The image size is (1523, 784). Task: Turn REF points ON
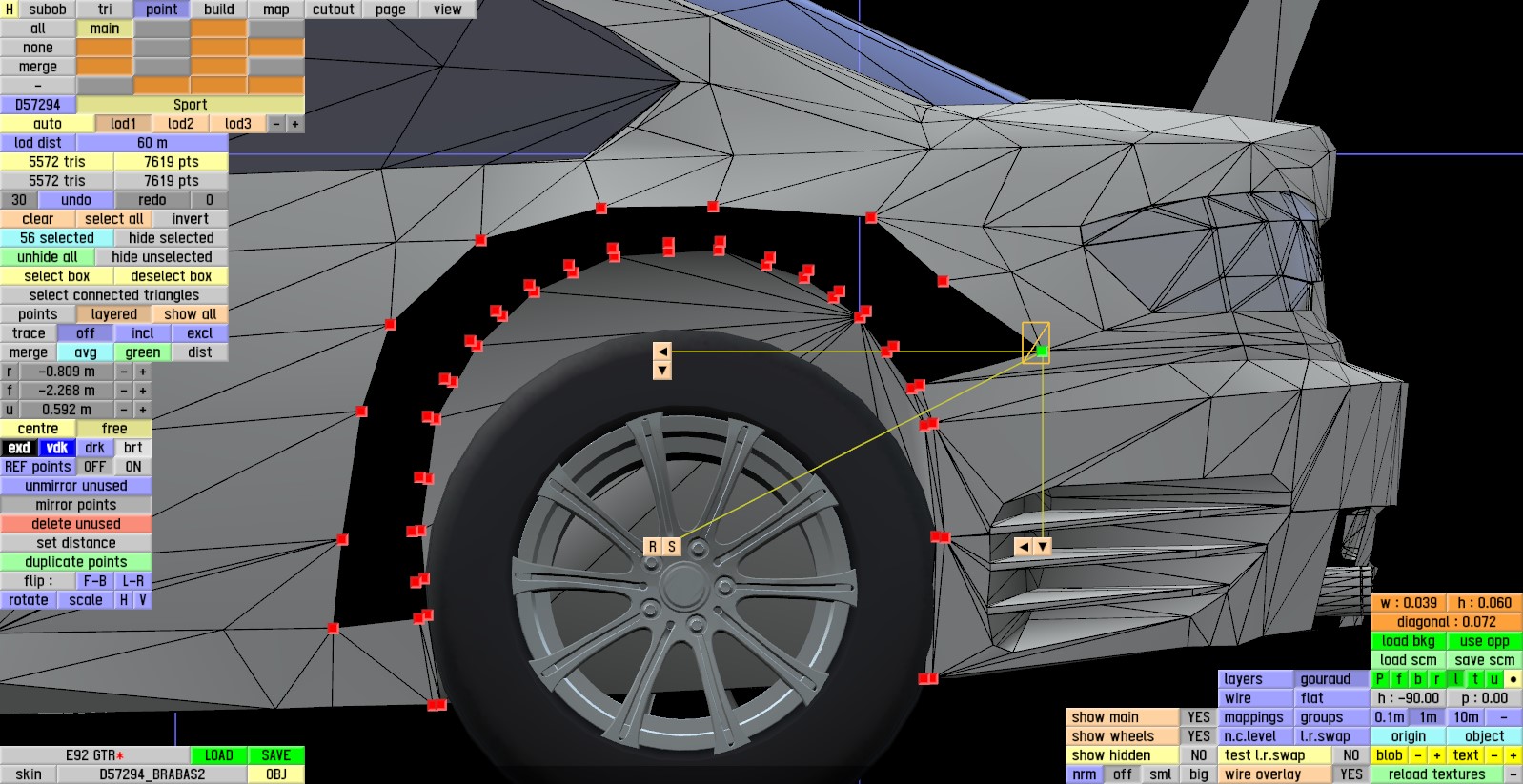click(133, 467)
